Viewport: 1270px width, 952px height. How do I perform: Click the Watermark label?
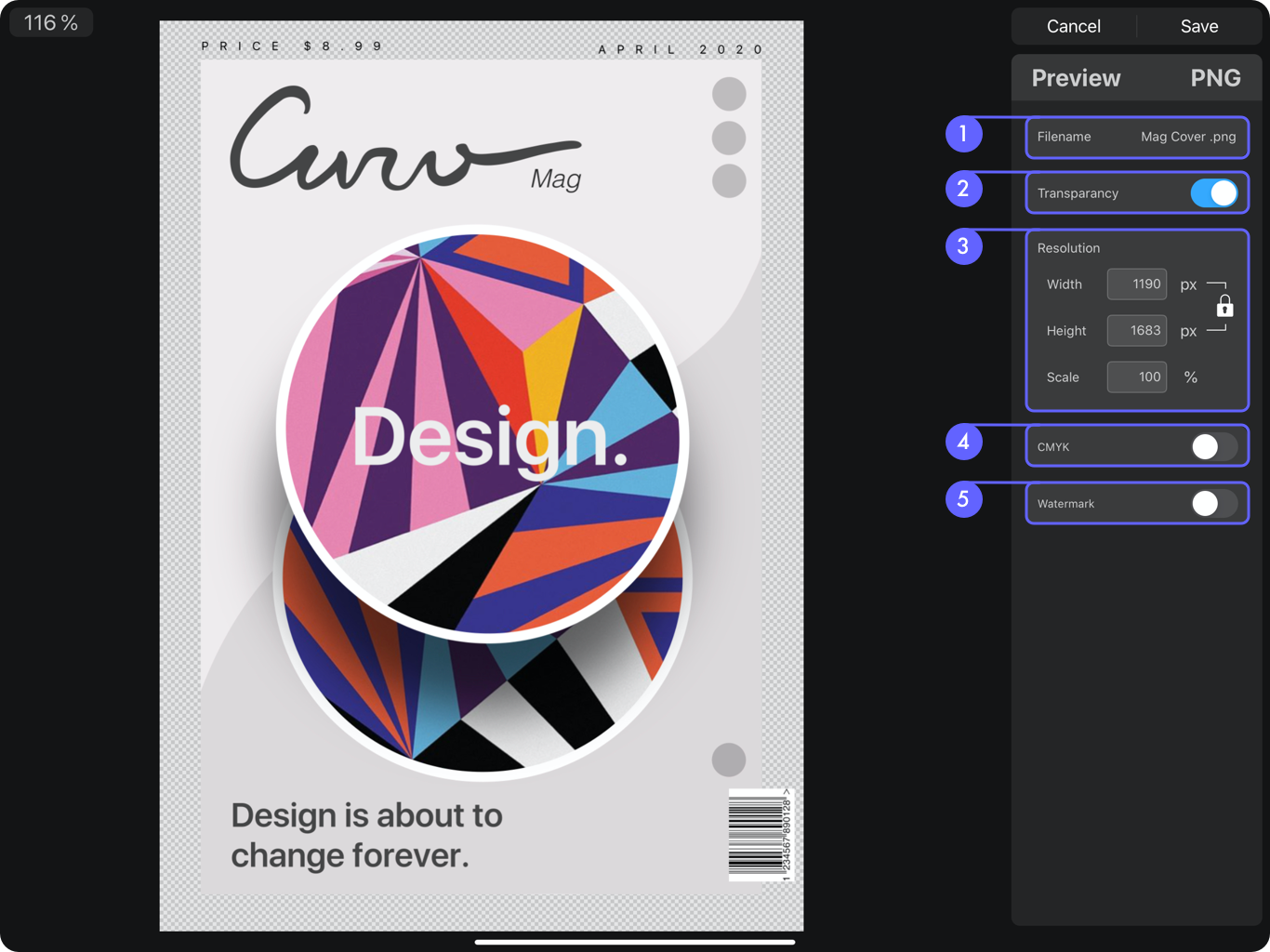(x=1065, y=504)
